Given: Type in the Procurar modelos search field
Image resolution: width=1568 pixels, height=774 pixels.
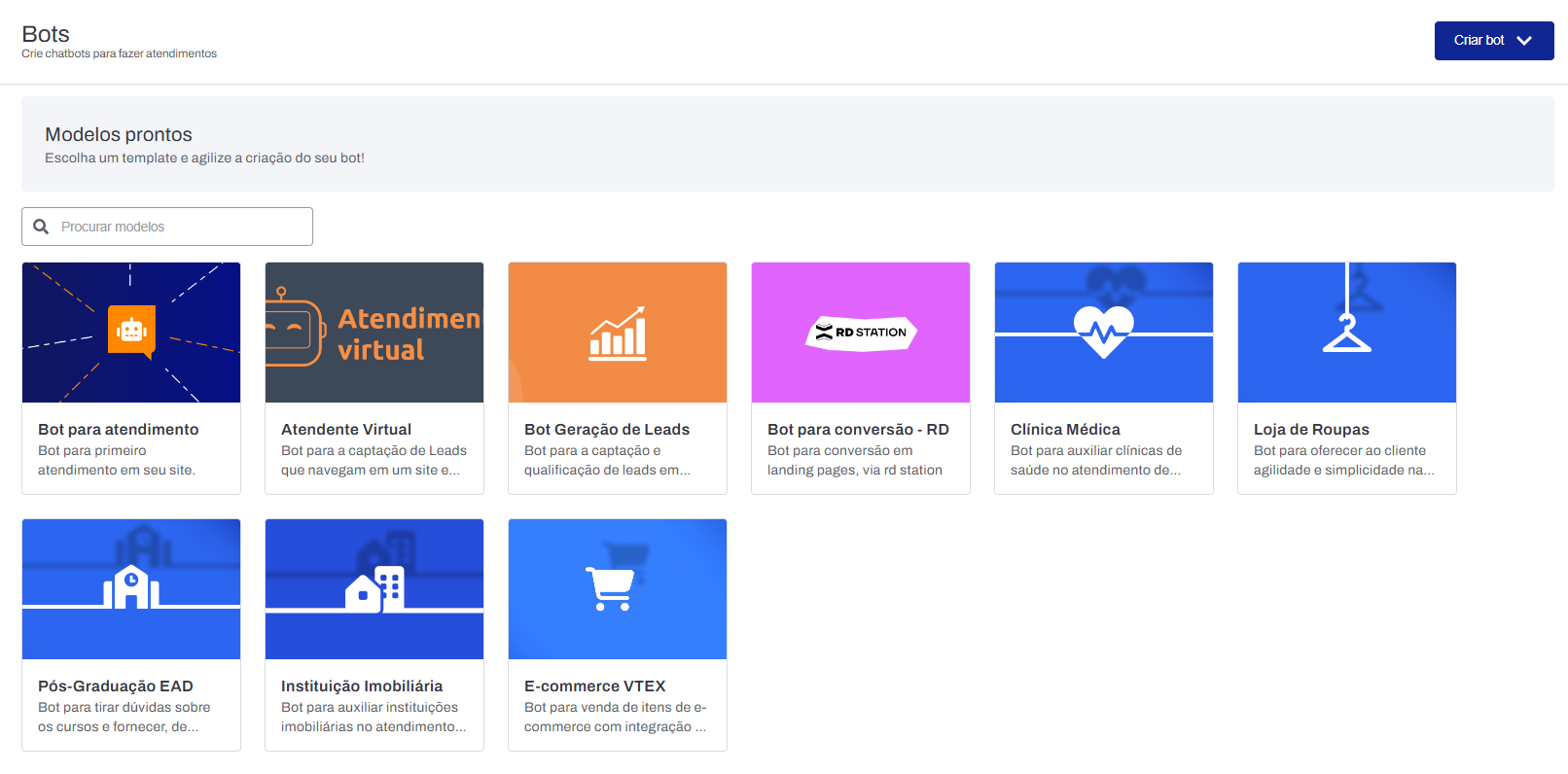Looking at the screenshot, I should tap(180, 227).
